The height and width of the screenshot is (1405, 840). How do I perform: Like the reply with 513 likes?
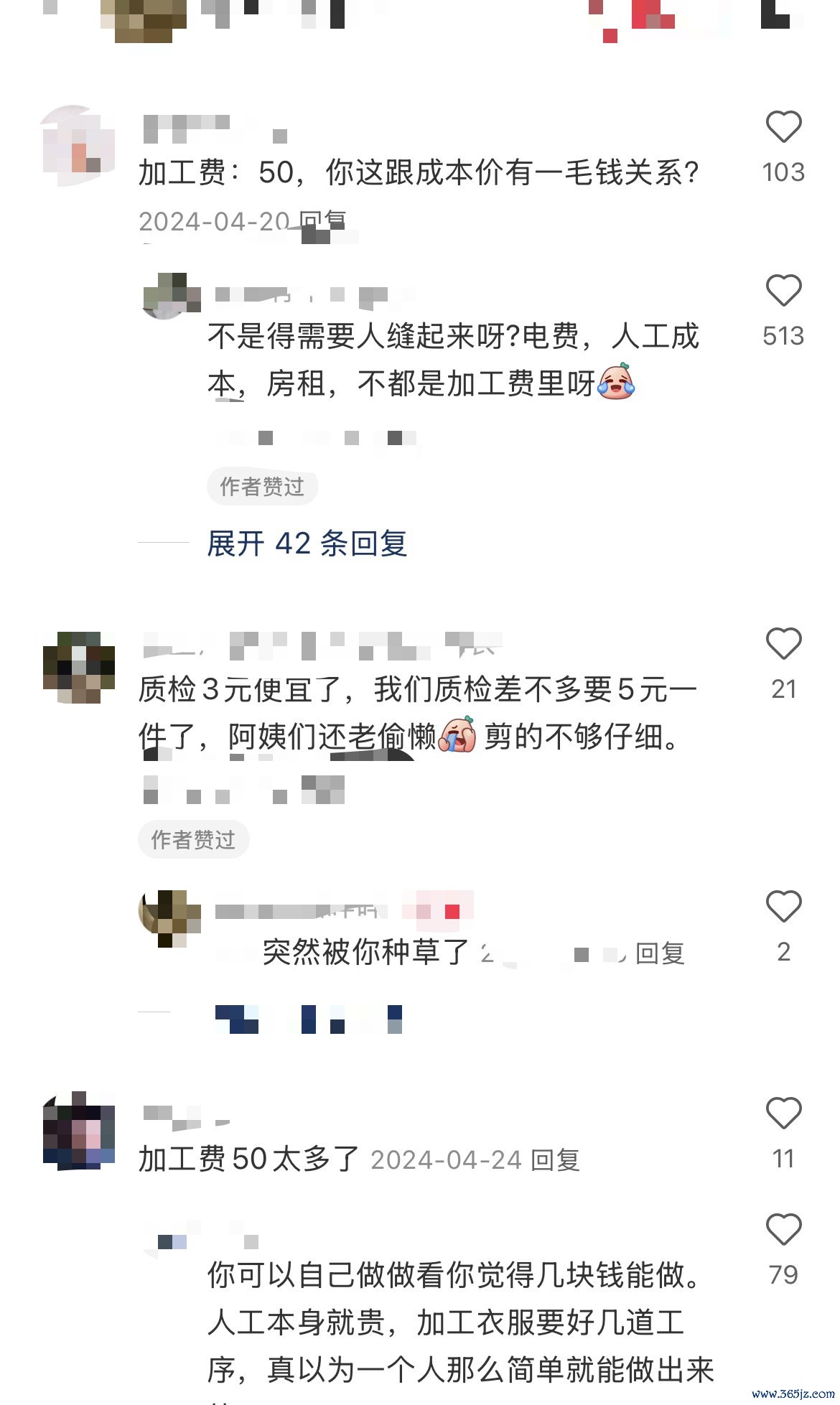(783, 291)
